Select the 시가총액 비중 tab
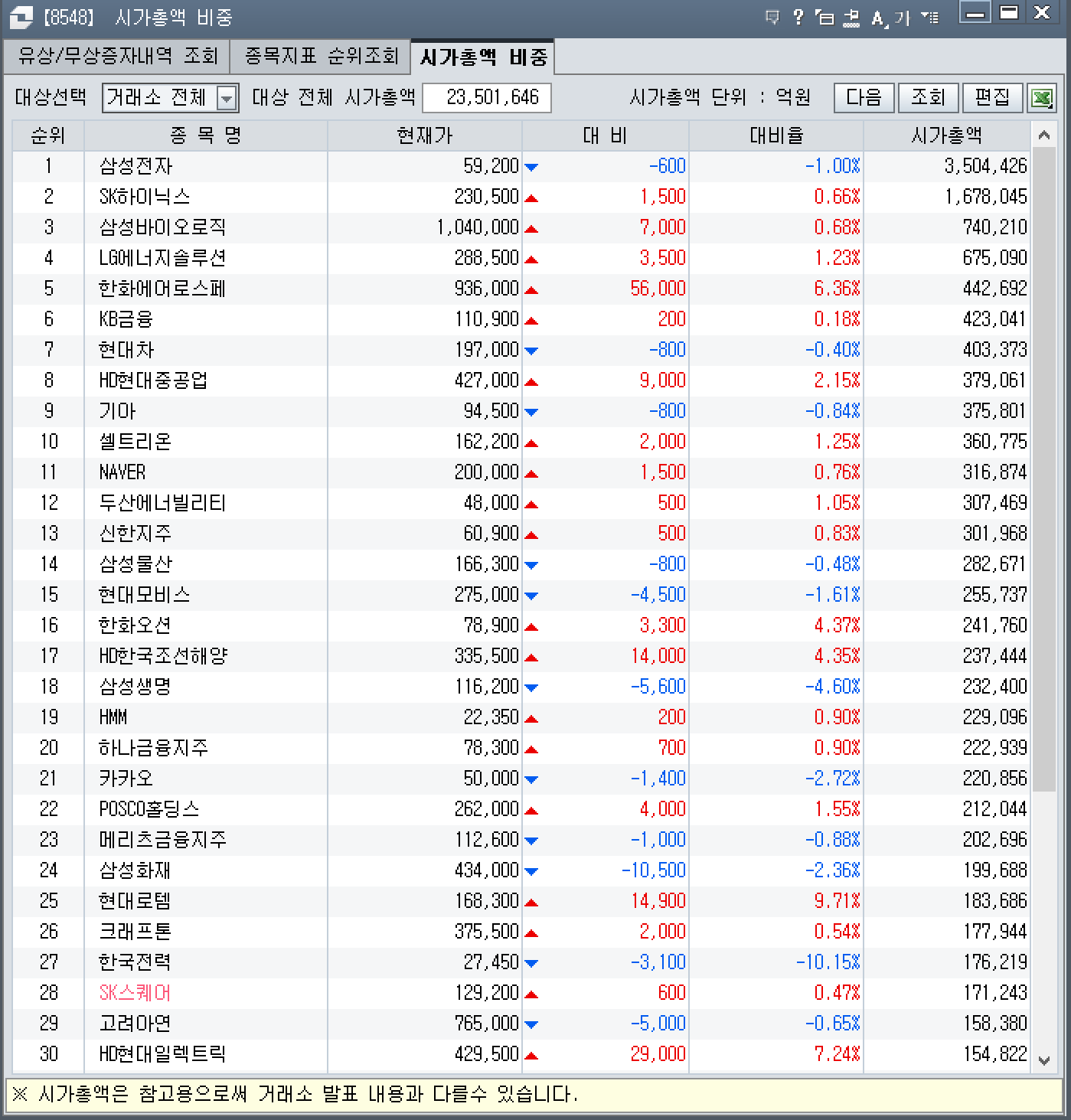 483,57
